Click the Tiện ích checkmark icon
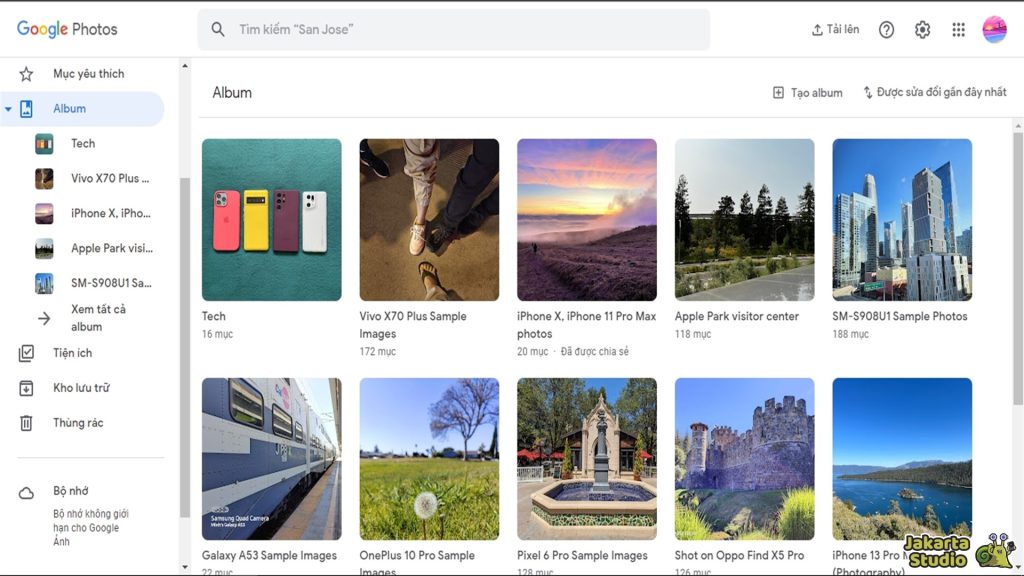Screen dimensions: 1024x576 coord(26,353)
